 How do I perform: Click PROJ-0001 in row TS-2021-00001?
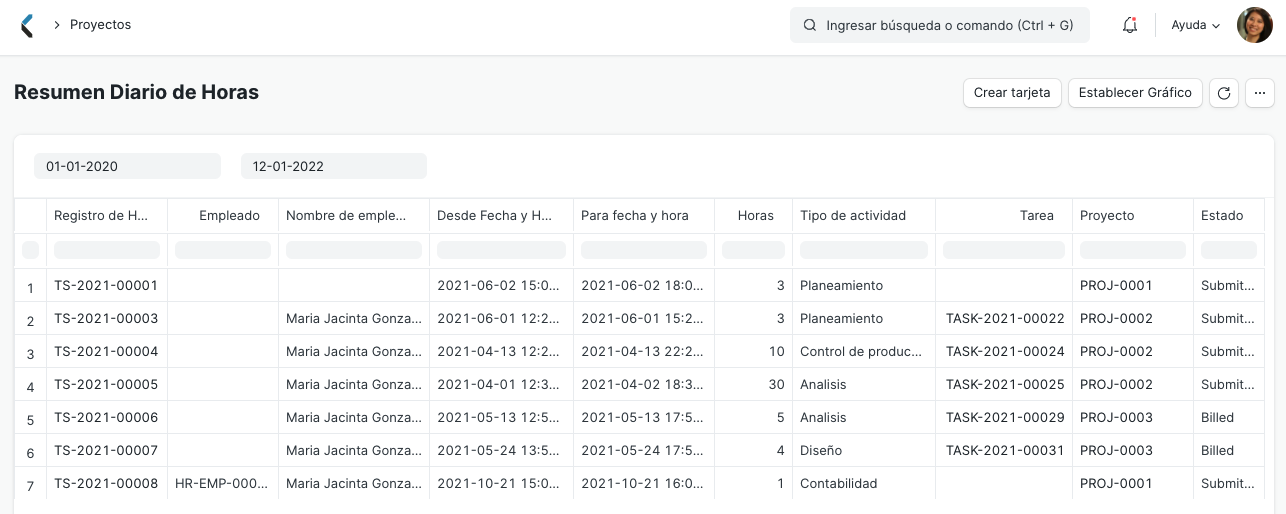(x=1133, y=285)
